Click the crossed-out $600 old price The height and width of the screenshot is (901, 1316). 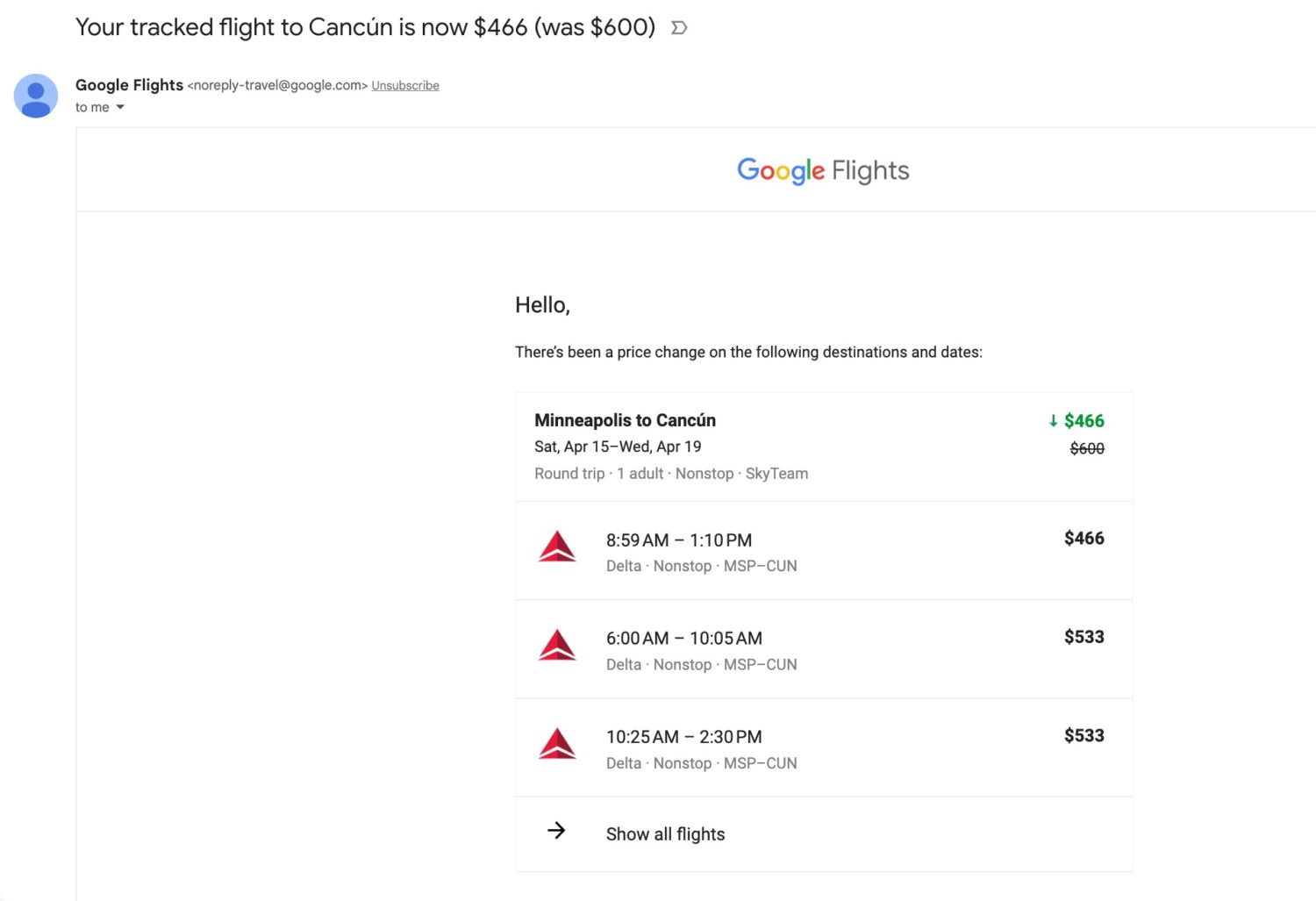pyautogui.click(x=1087, y=448)
